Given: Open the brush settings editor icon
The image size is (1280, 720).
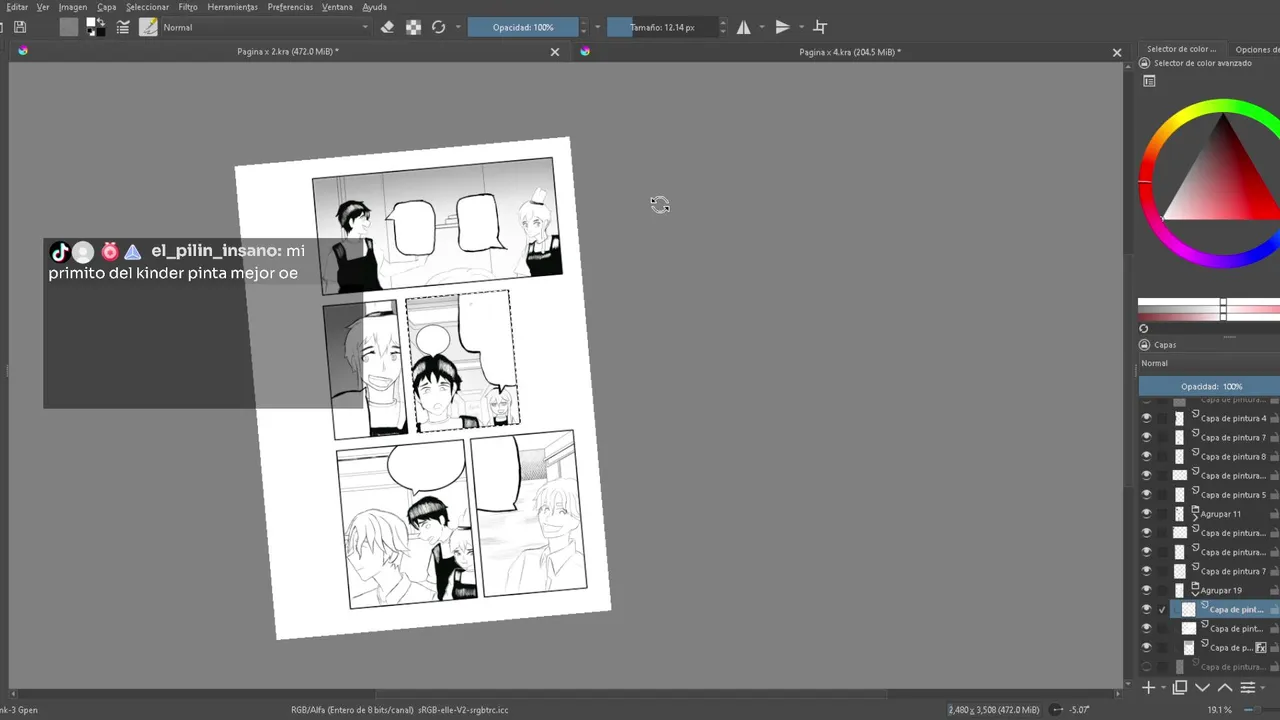Looking at the screenshot, I should 123,27.
